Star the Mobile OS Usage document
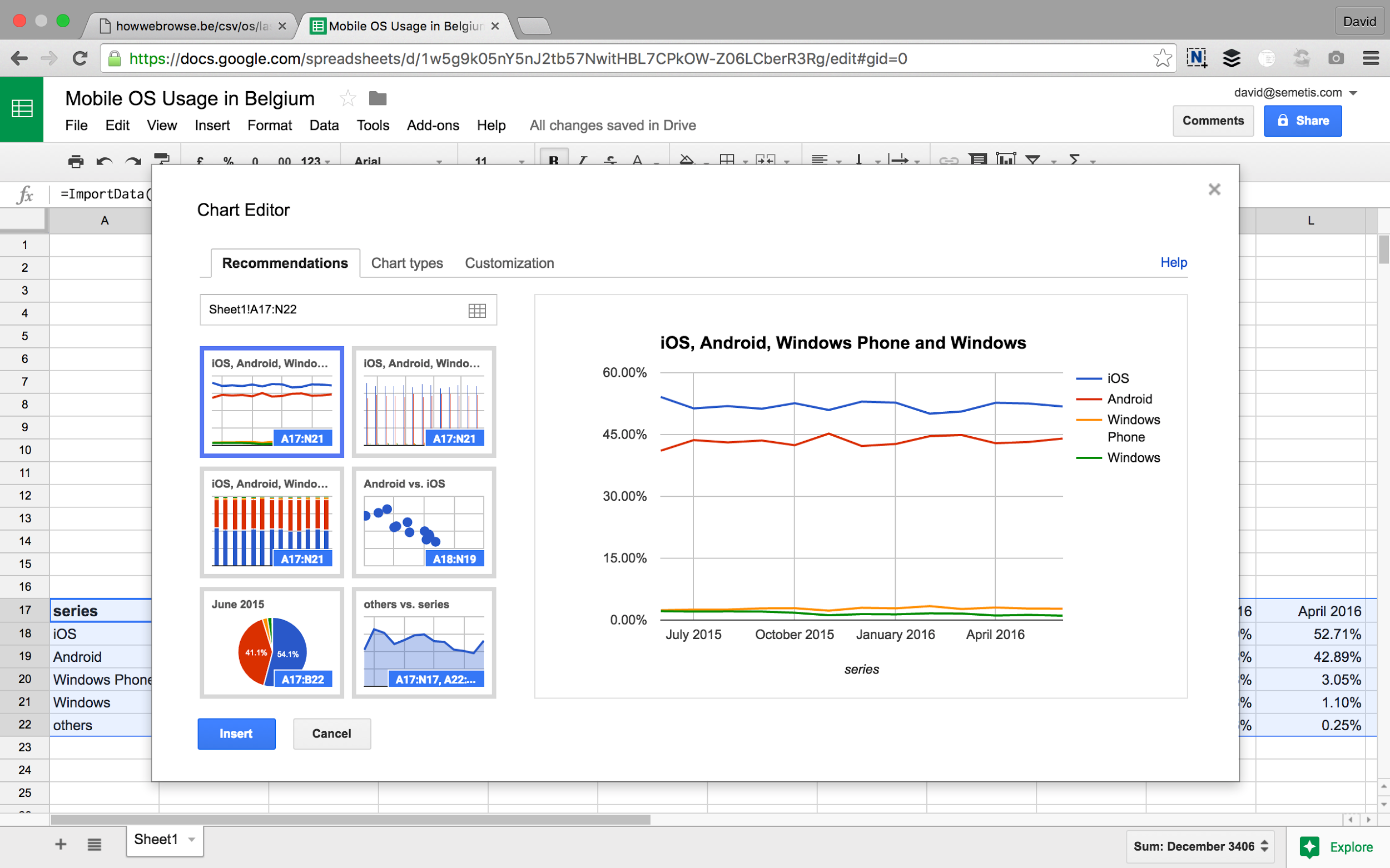Screen dimensions: 1390x868 point(348,98)
